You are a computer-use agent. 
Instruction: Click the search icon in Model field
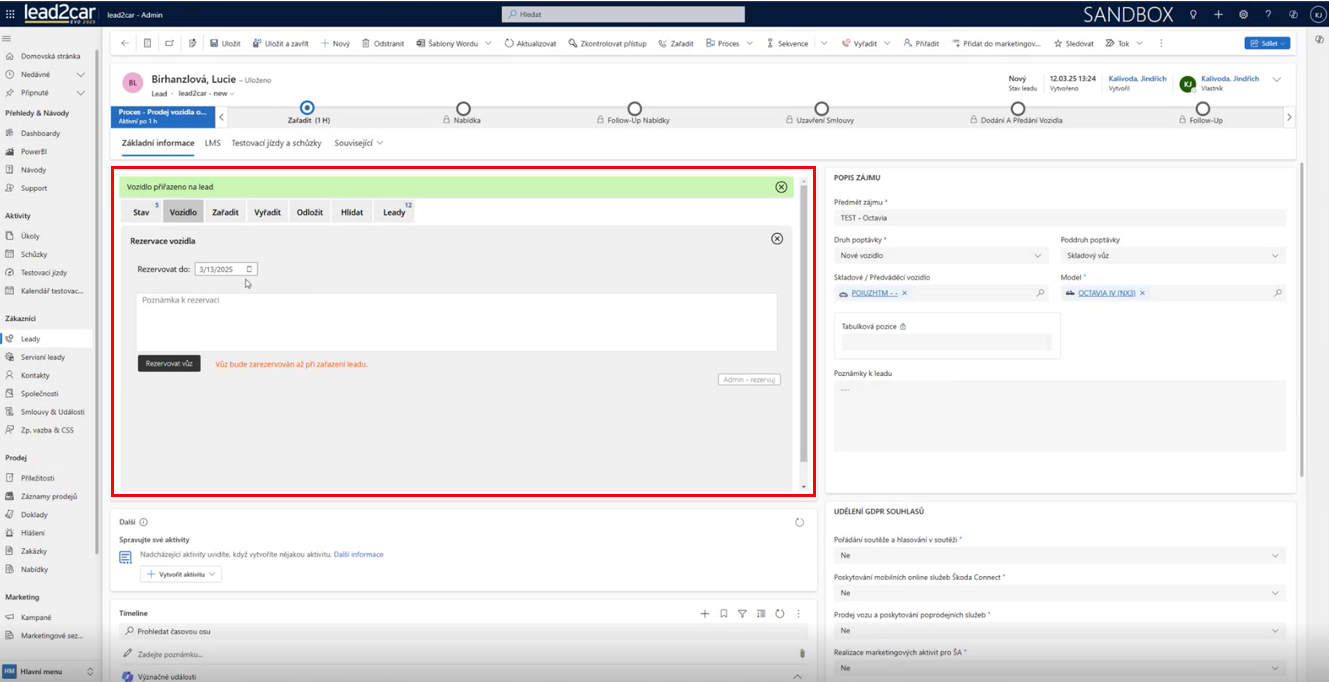point(1277,293)
